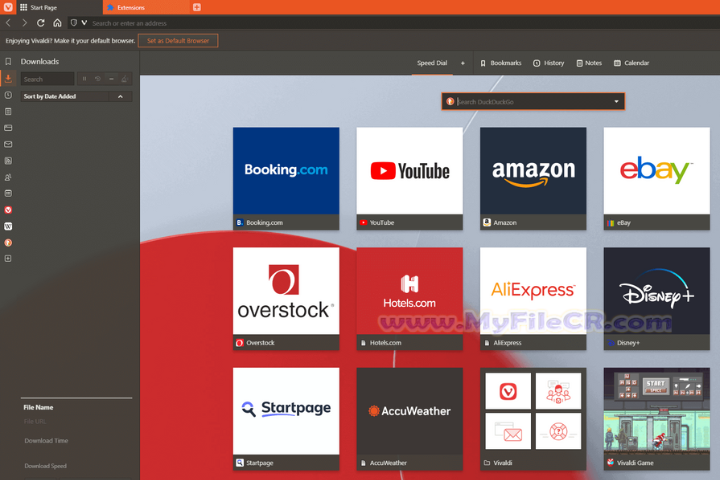Image resolution: width=720 pixels, height=480 pixels.
Task: Open the Feeds panel icon
Action: pyautogui.click(x=8, y=161)
